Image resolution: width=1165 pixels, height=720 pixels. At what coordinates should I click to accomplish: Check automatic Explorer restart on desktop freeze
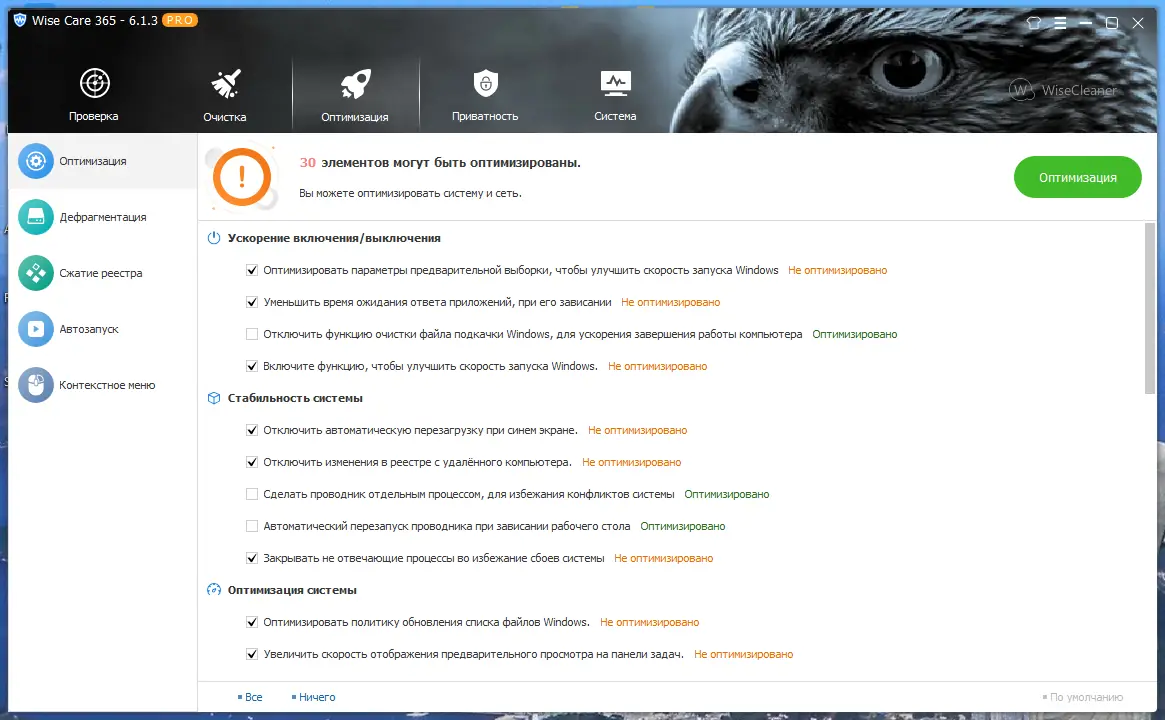(x=252, y=526)
